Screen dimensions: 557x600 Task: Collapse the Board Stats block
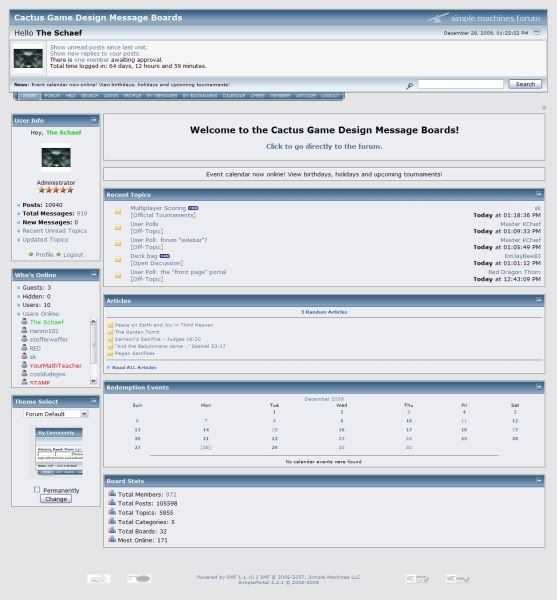539,480
